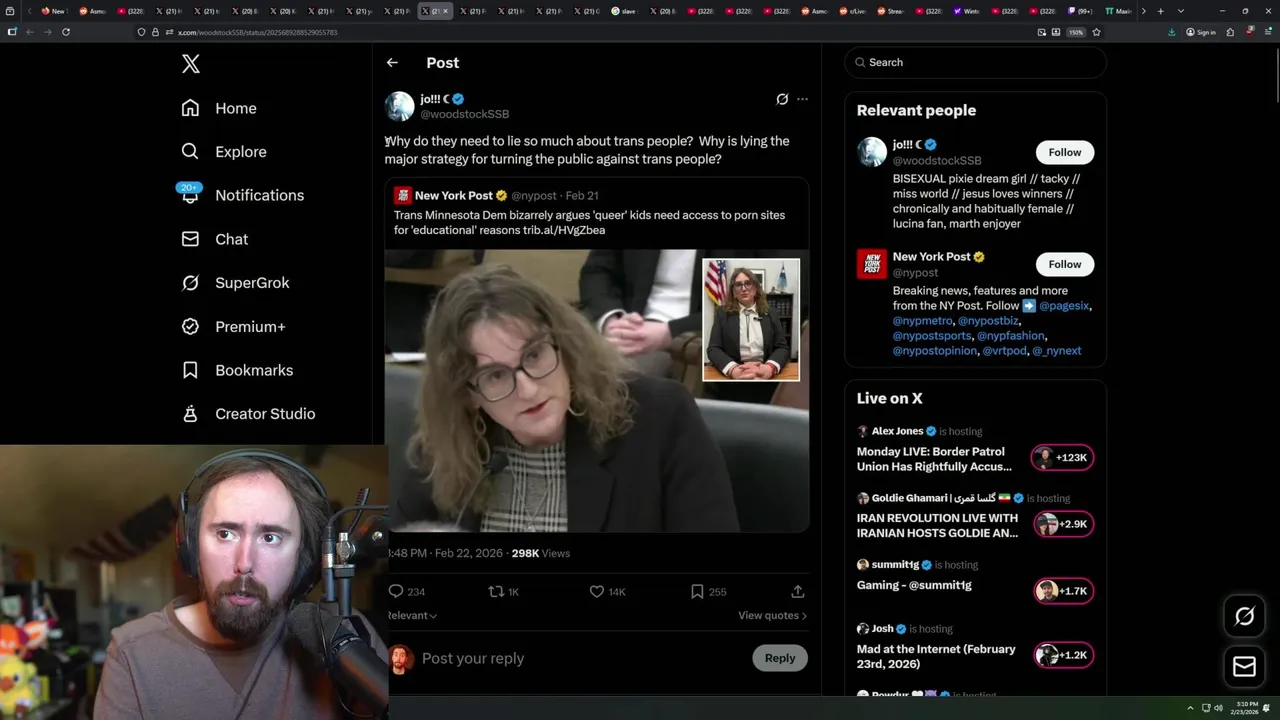Open the quoted post's main image

pyautogui.click(x=597, y=391)
